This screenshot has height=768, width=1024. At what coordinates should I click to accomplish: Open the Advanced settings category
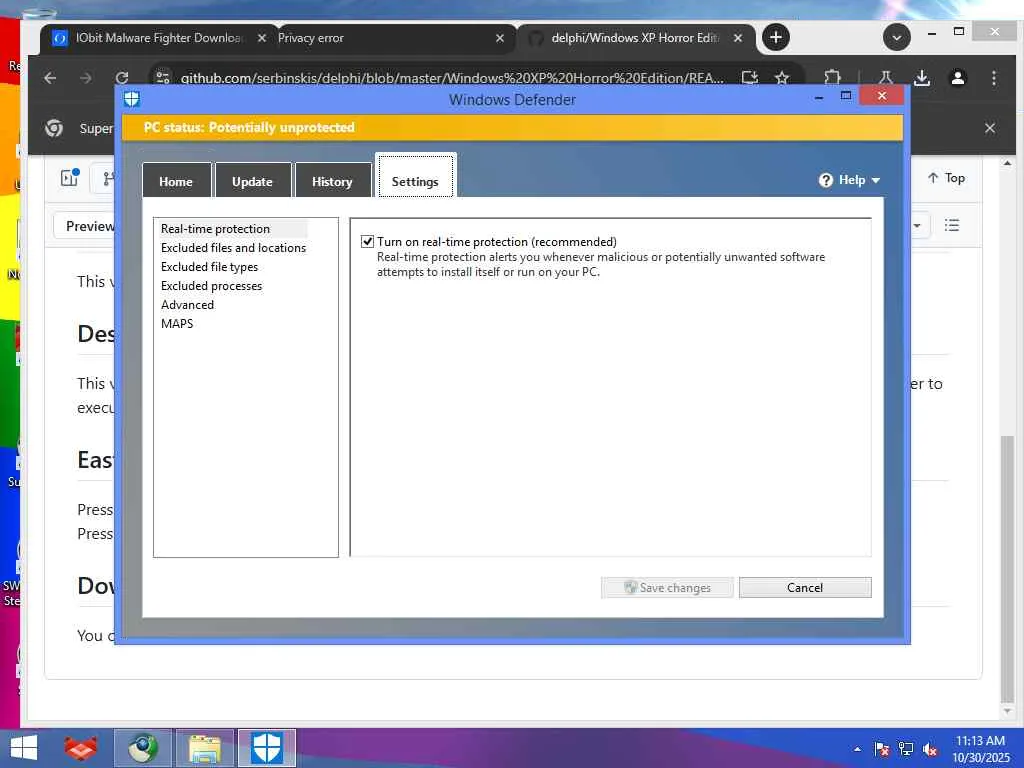[187, 304]
